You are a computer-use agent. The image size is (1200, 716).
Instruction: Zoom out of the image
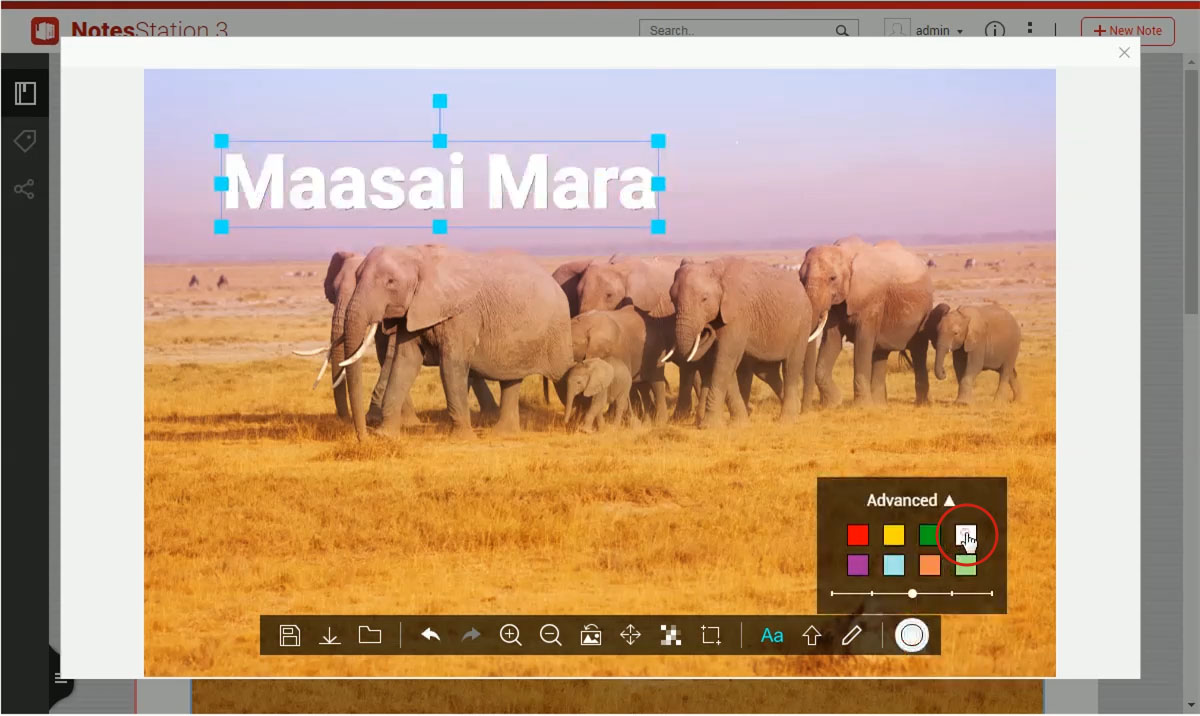(x=550, y=635)
